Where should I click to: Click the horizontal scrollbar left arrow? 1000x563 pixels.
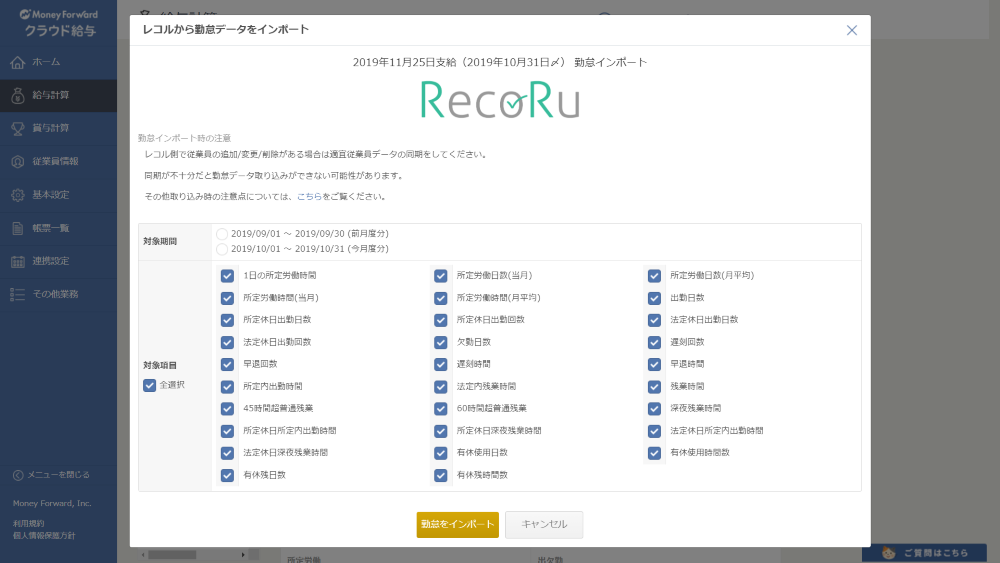coord(143,555)
